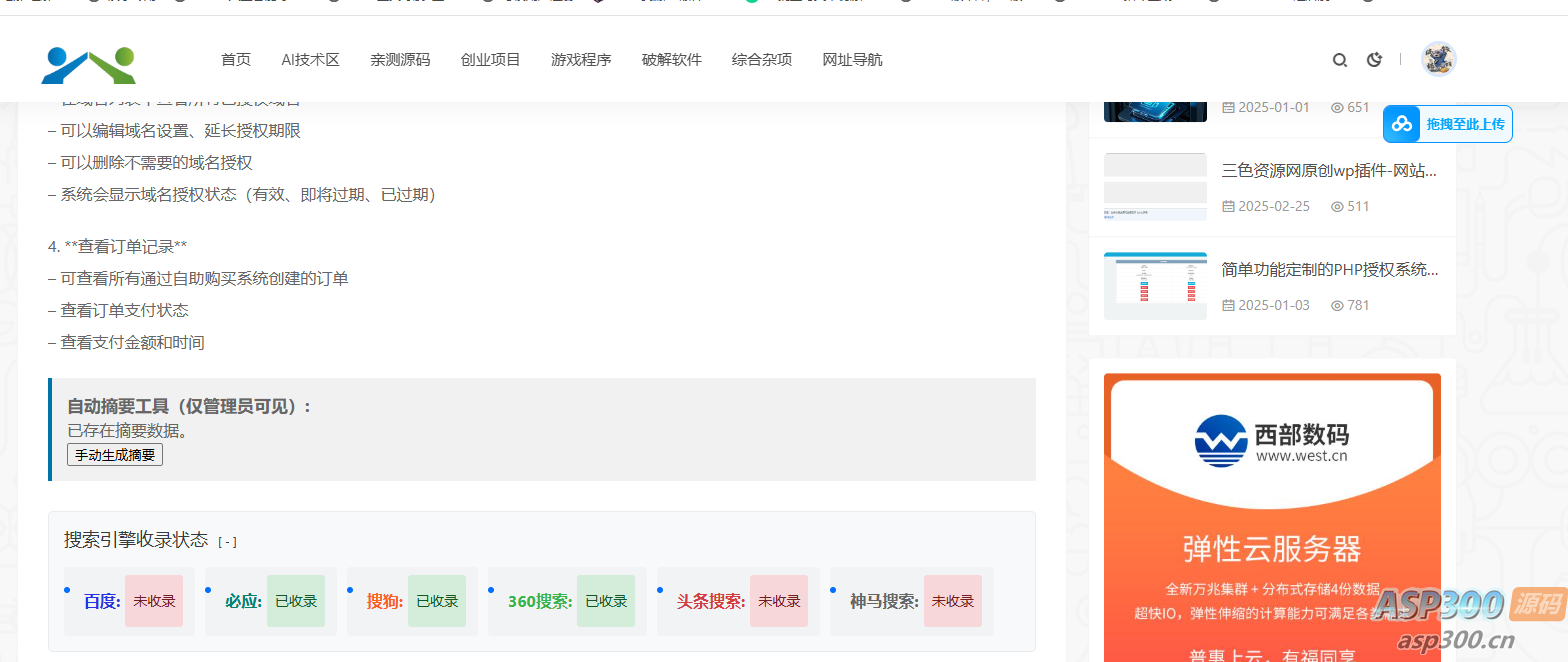
Task: Click the 必应 已收录 status badge
Action: point(296,601)
